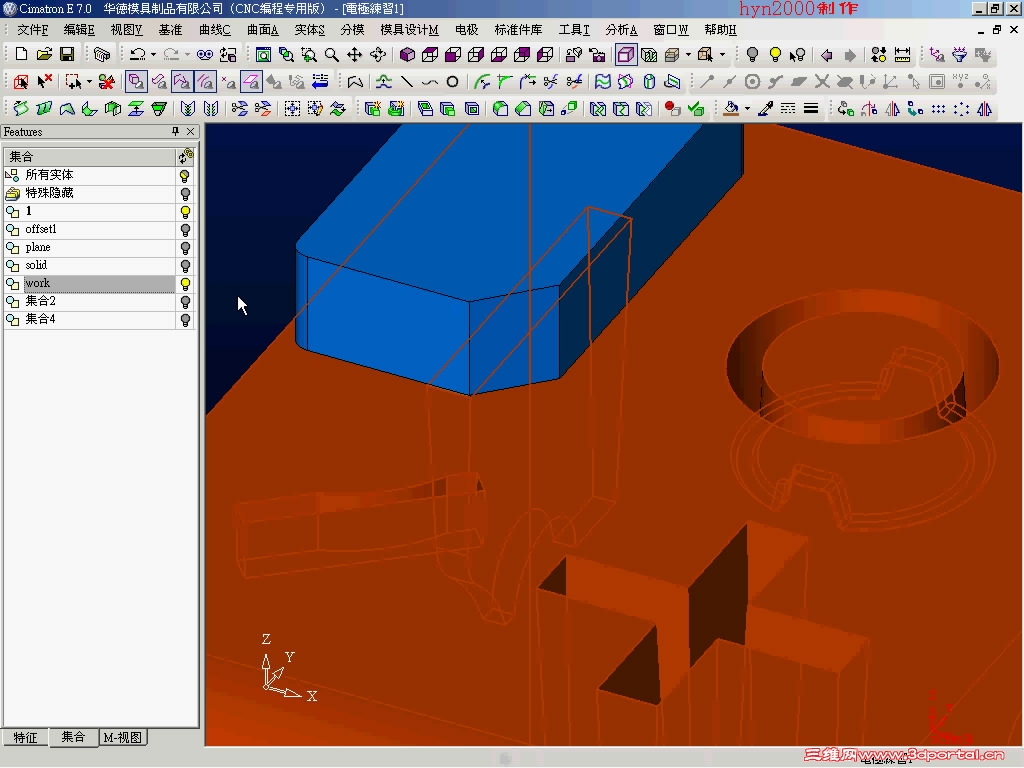The height and width of the screenshot is (768, 1024).
Task: Open the 文件F menu
Action: 33,30
